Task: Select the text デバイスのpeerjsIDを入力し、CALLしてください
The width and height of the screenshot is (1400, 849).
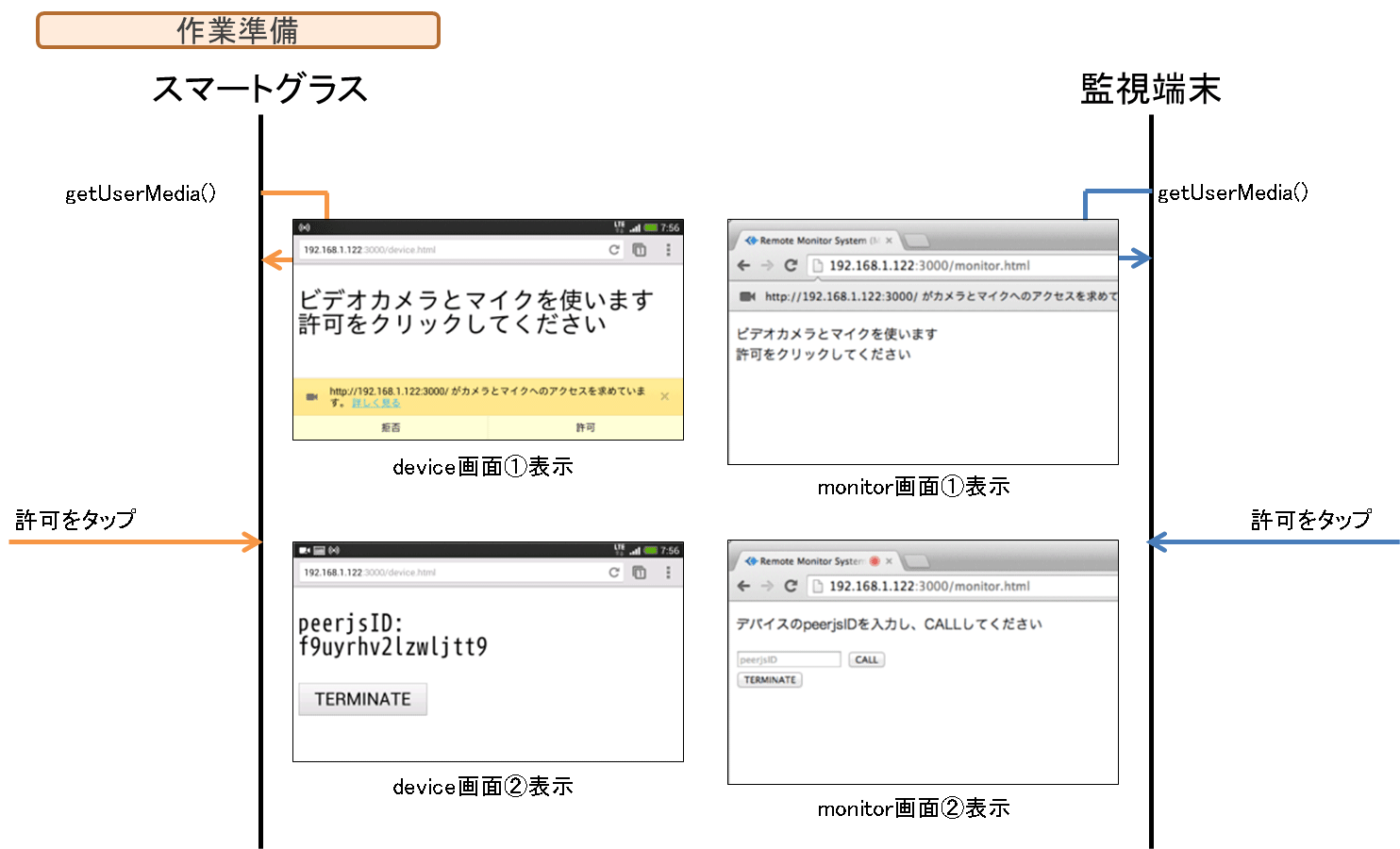Action: [x=889, y=624]
